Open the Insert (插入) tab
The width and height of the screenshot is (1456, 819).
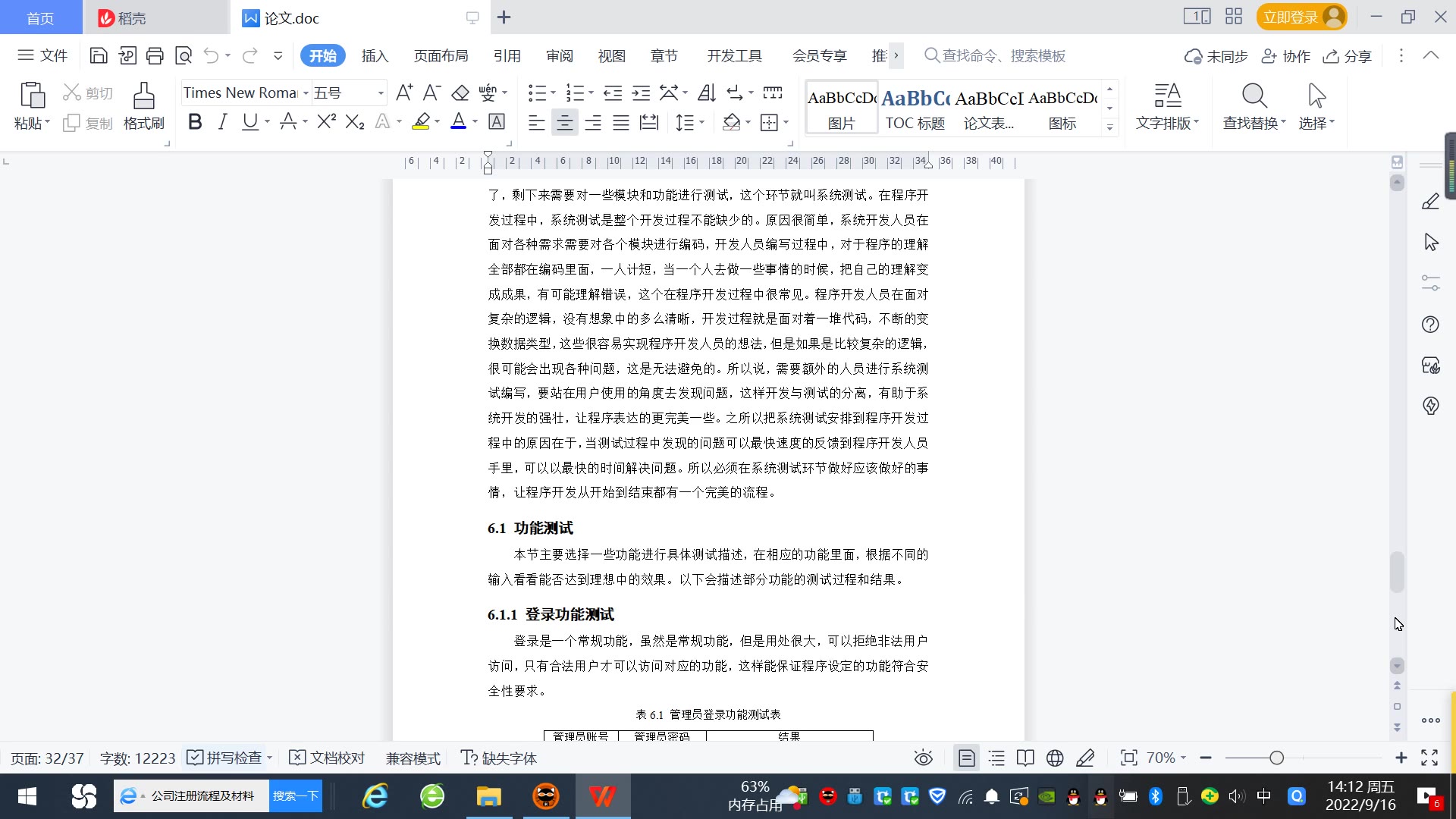click(375, 56)
